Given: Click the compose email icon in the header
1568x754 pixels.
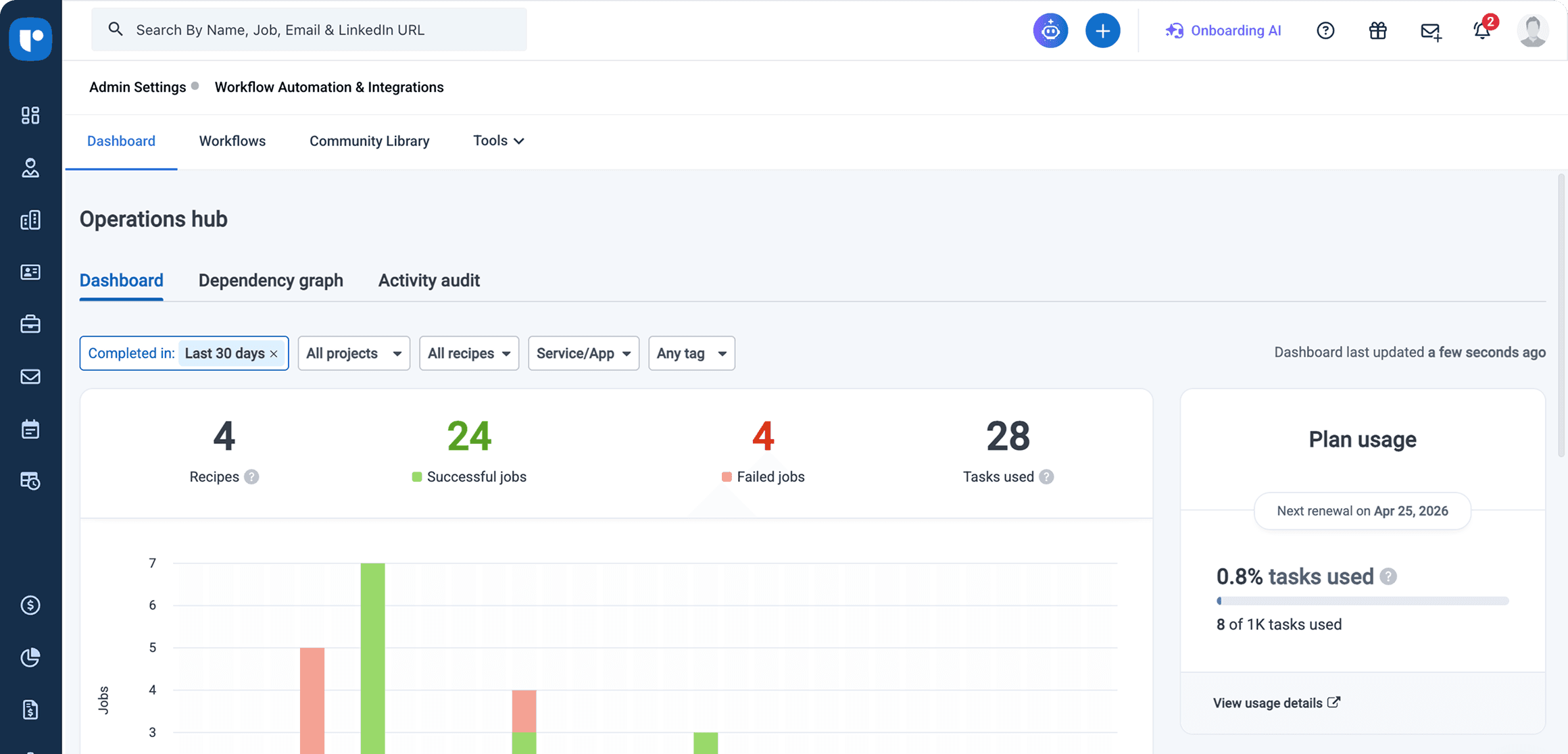Looking at the screenshot, I should click(1430, 31).
